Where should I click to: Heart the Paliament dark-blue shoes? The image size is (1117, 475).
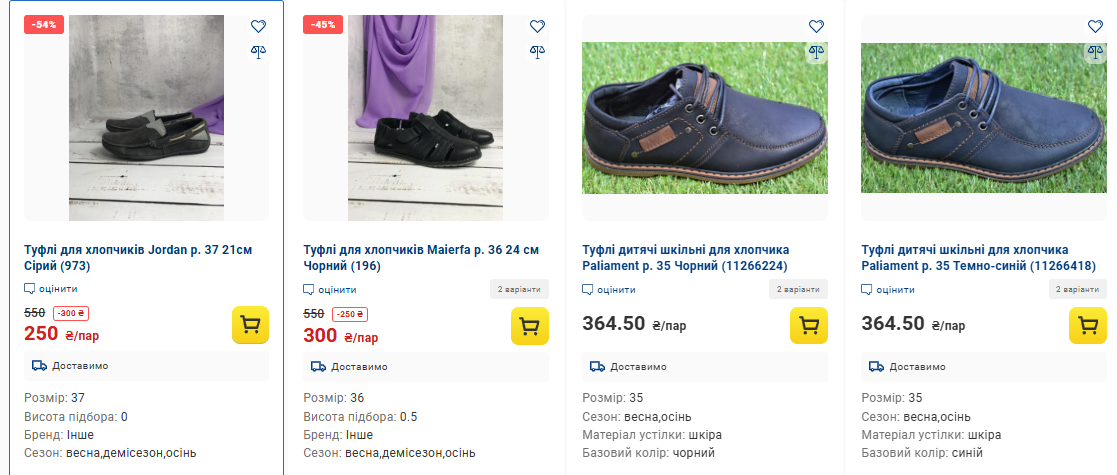pyautogui.click(x=1095, y=27)
